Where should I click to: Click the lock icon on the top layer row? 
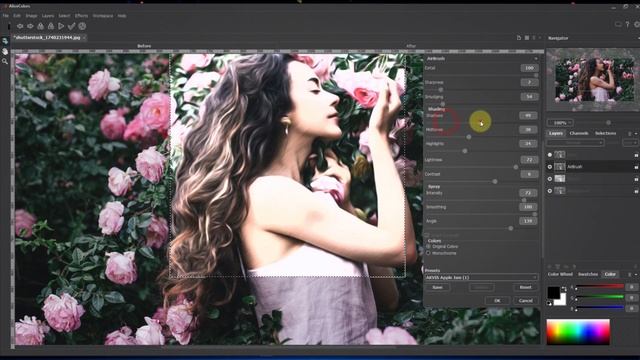click(x=636, y=155)
